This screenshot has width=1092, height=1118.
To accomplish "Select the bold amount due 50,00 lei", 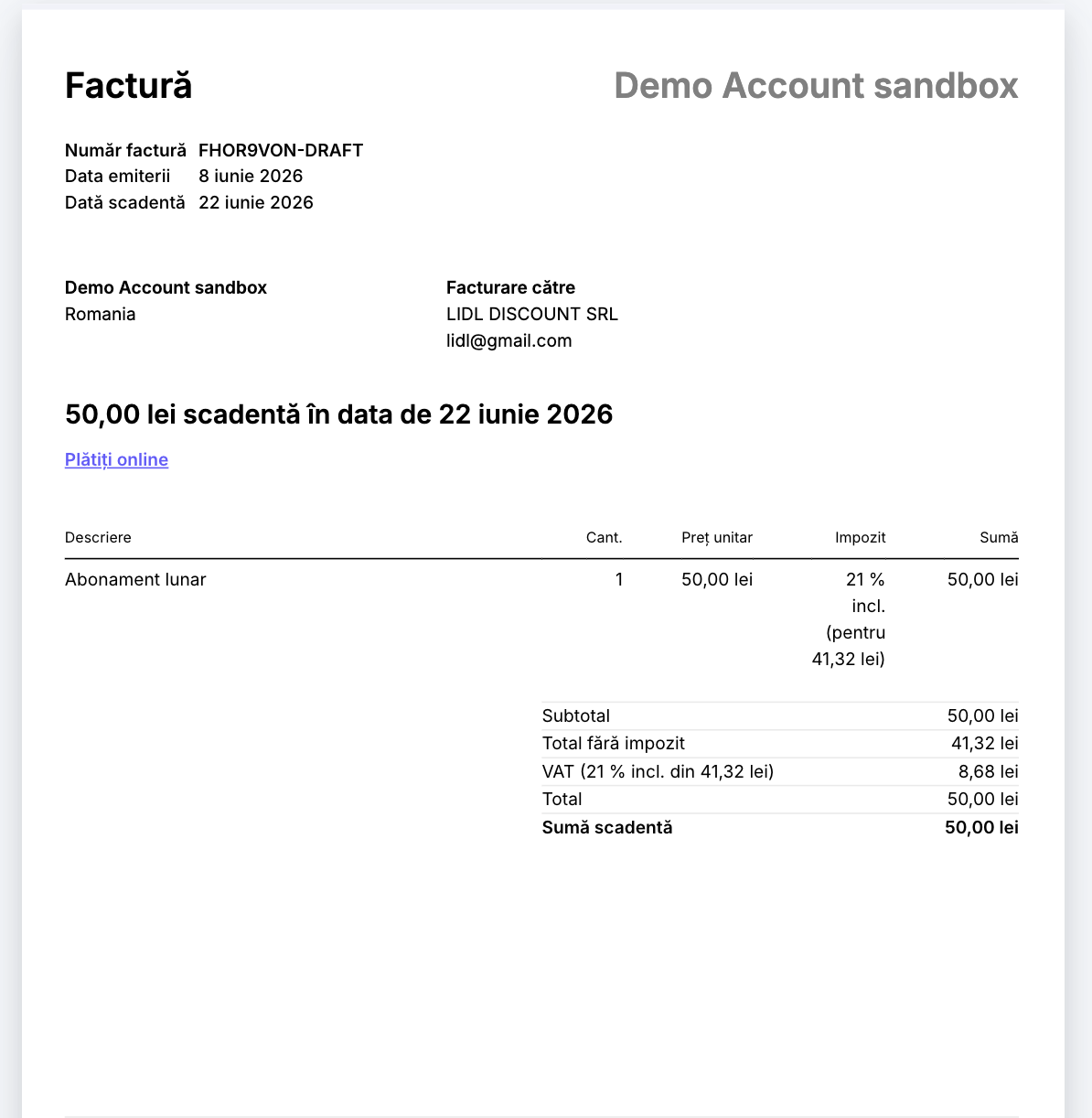I will coord(982,827).
